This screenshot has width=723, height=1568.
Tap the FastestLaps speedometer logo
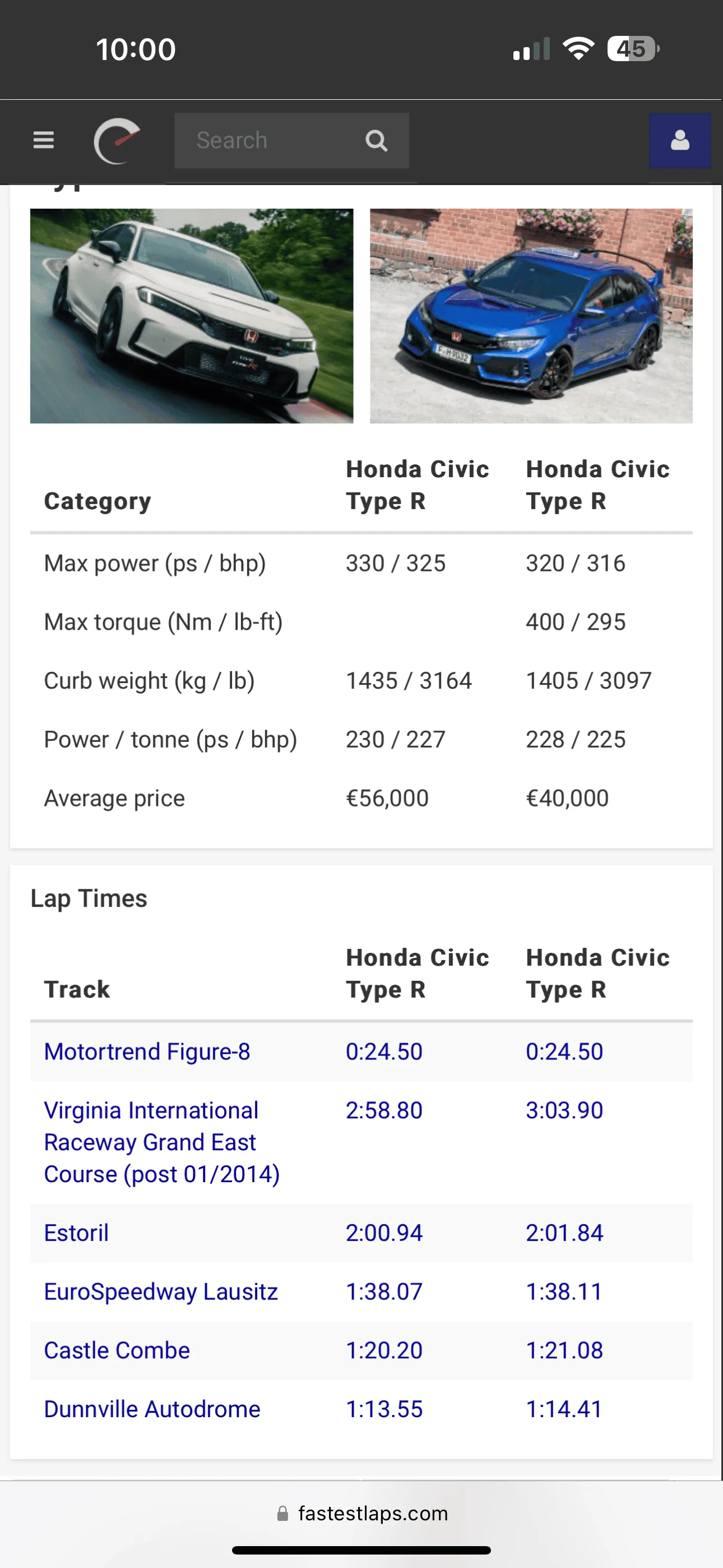pos(117,141)
